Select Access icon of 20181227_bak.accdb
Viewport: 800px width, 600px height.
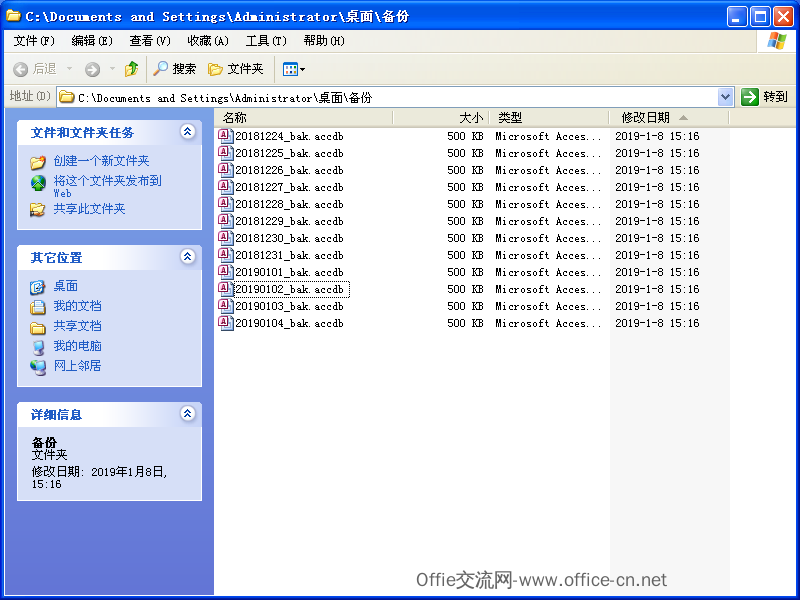click(225, 187)
